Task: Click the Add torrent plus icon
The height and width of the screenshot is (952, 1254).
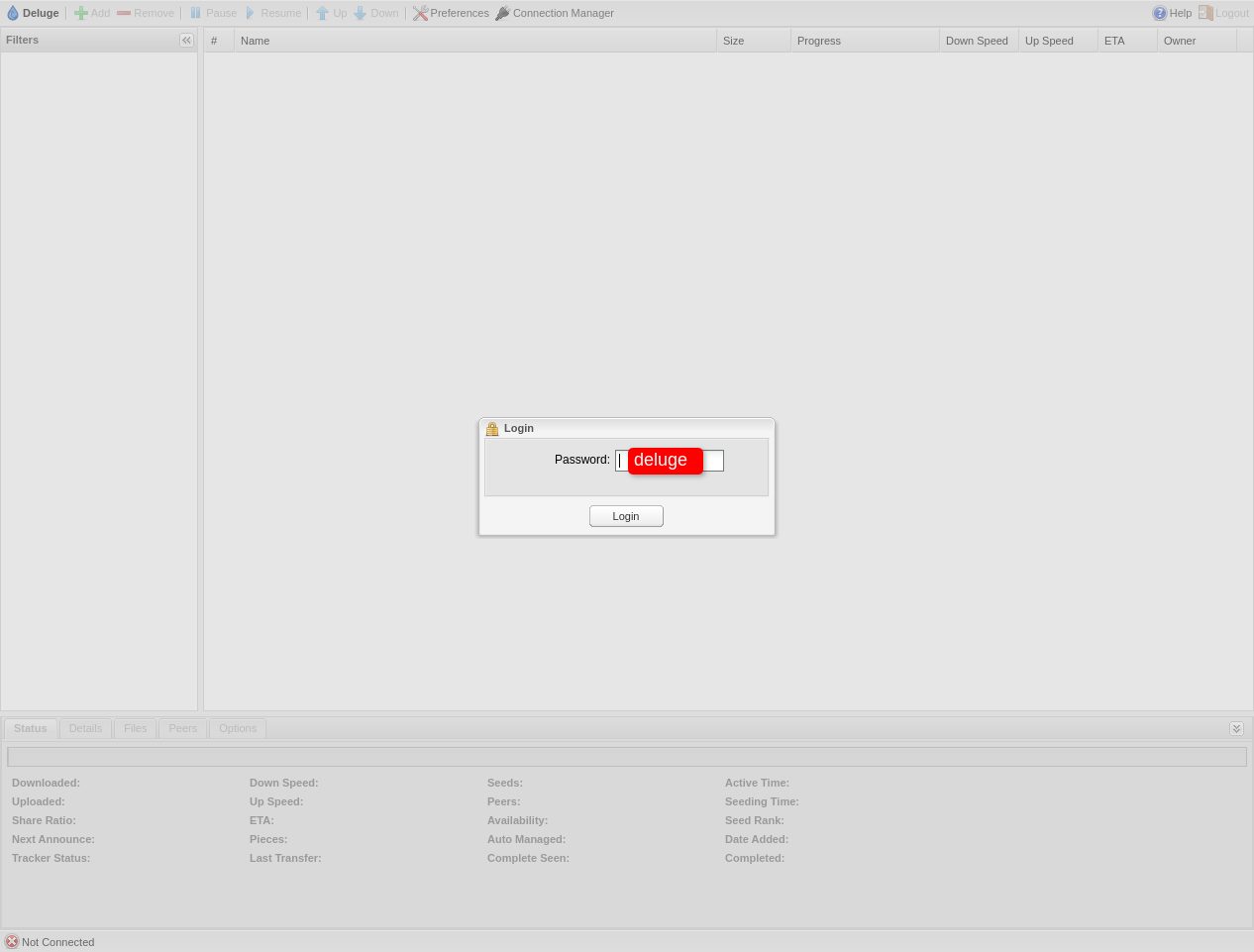Action: 81,13
